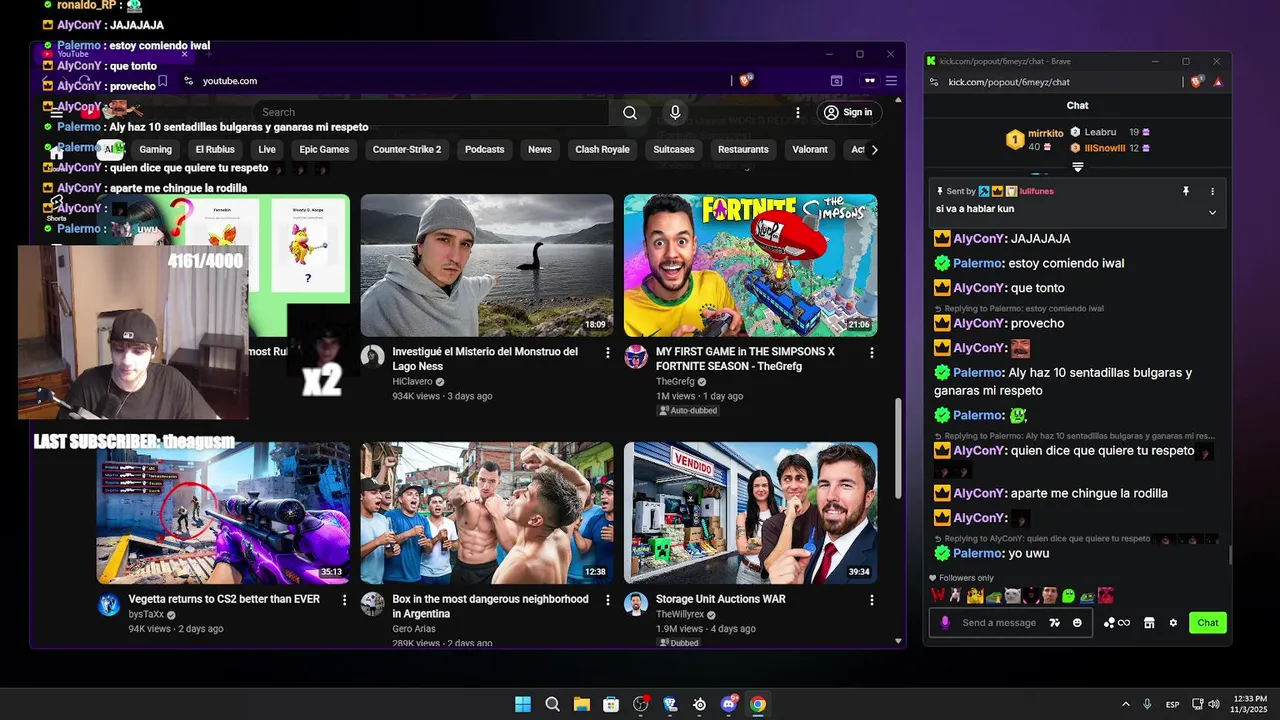This screenshot has width=1280, height=720.
Task: Click the 7TV emote icon in message box
Action: [1054, 623]
